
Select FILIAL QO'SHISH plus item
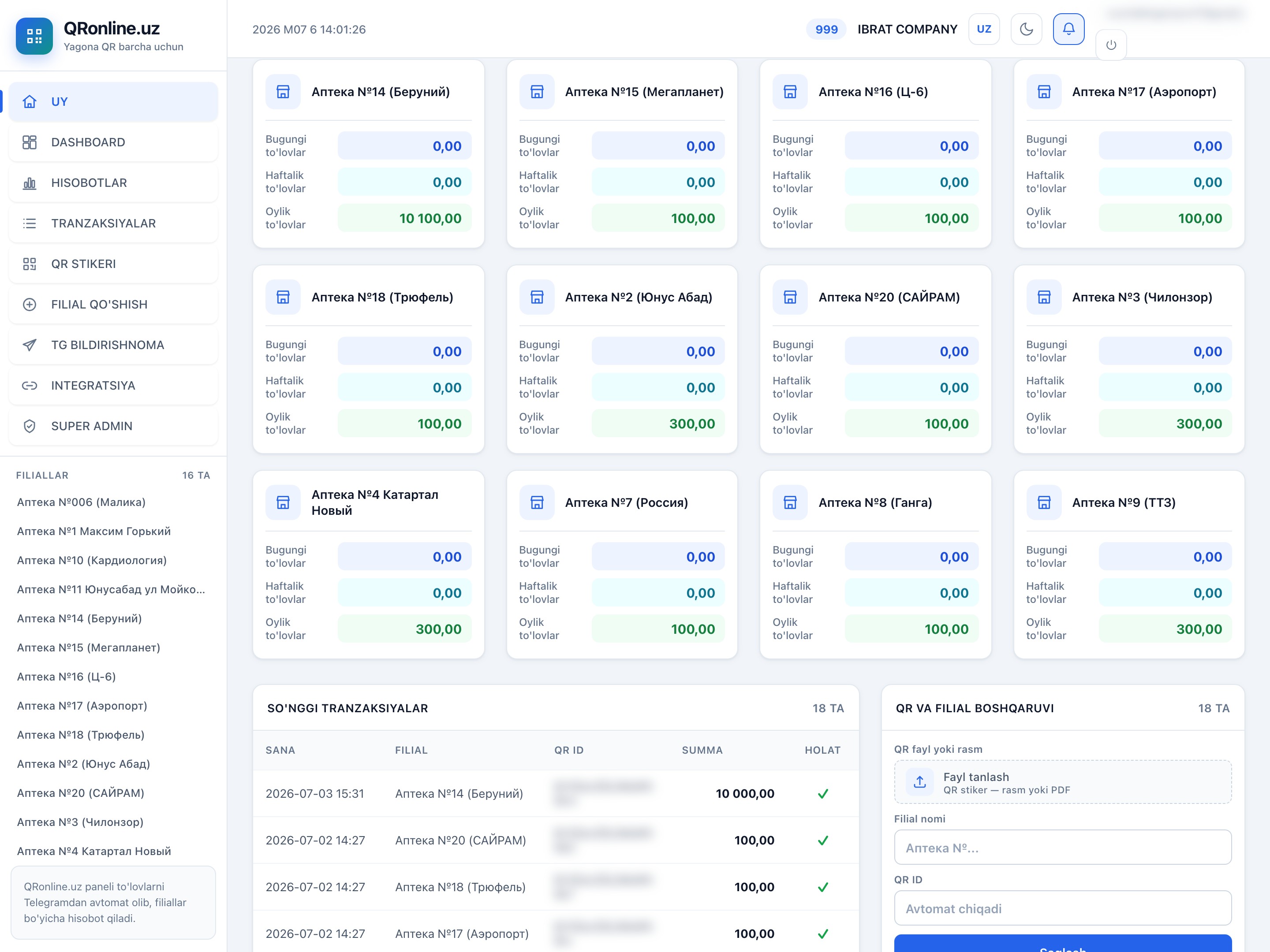click(113, 305)
